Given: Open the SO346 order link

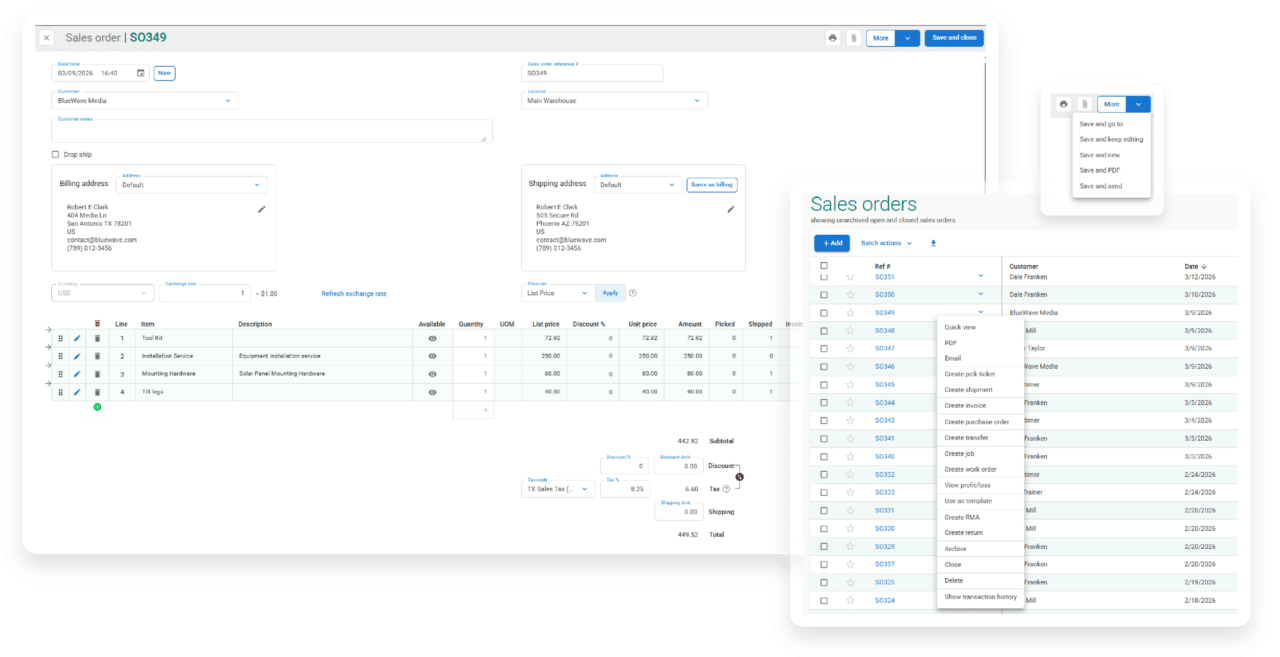Looking at the screenshot, I should tap(885, 367).
